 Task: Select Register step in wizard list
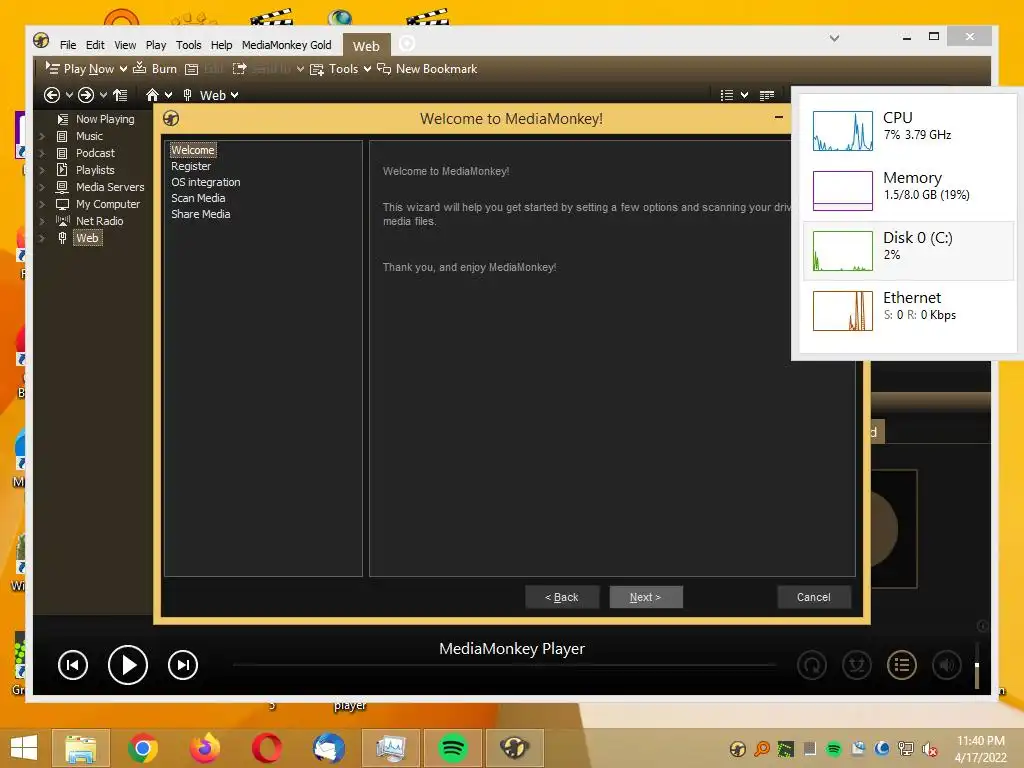click(191, 166)
